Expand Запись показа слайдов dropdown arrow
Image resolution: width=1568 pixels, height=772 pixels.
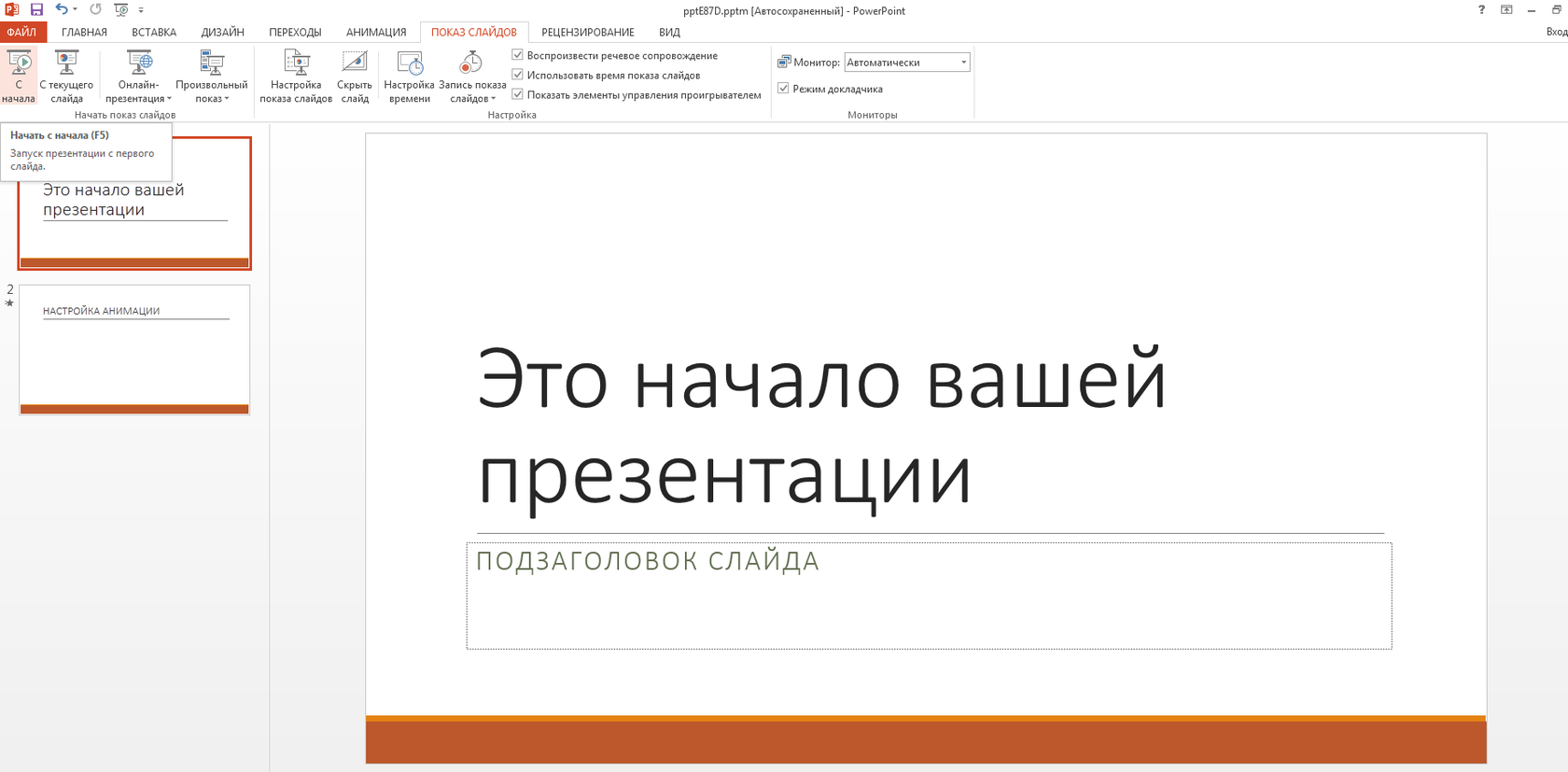click(493, 99)
